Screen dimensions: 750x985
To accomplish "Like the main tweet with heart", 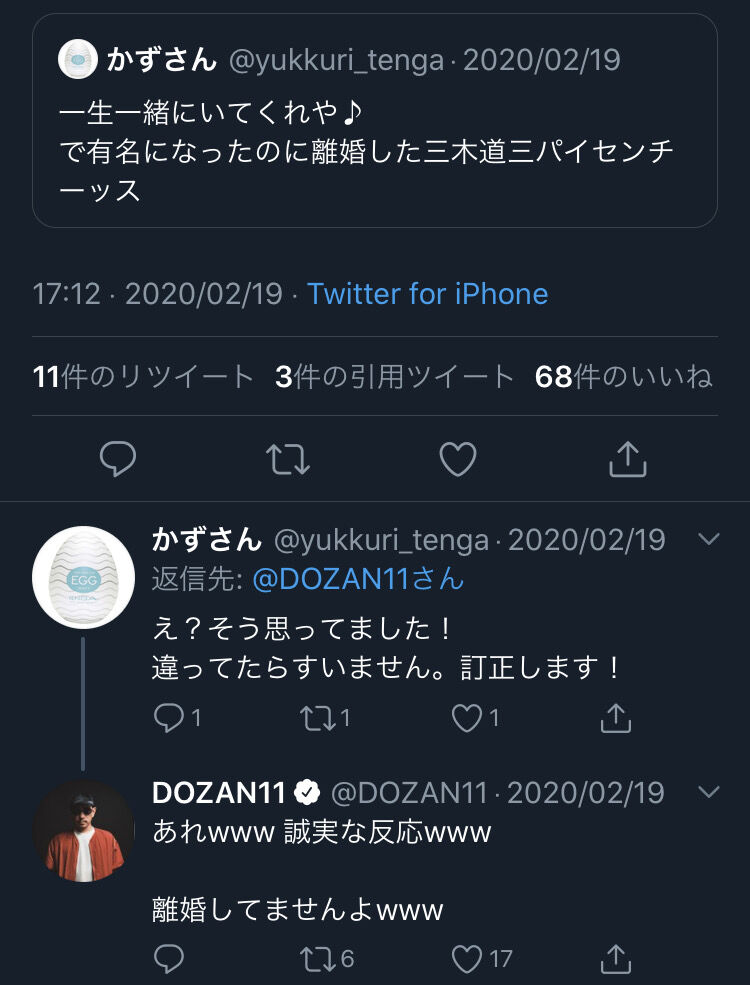I will coord(458,459).
